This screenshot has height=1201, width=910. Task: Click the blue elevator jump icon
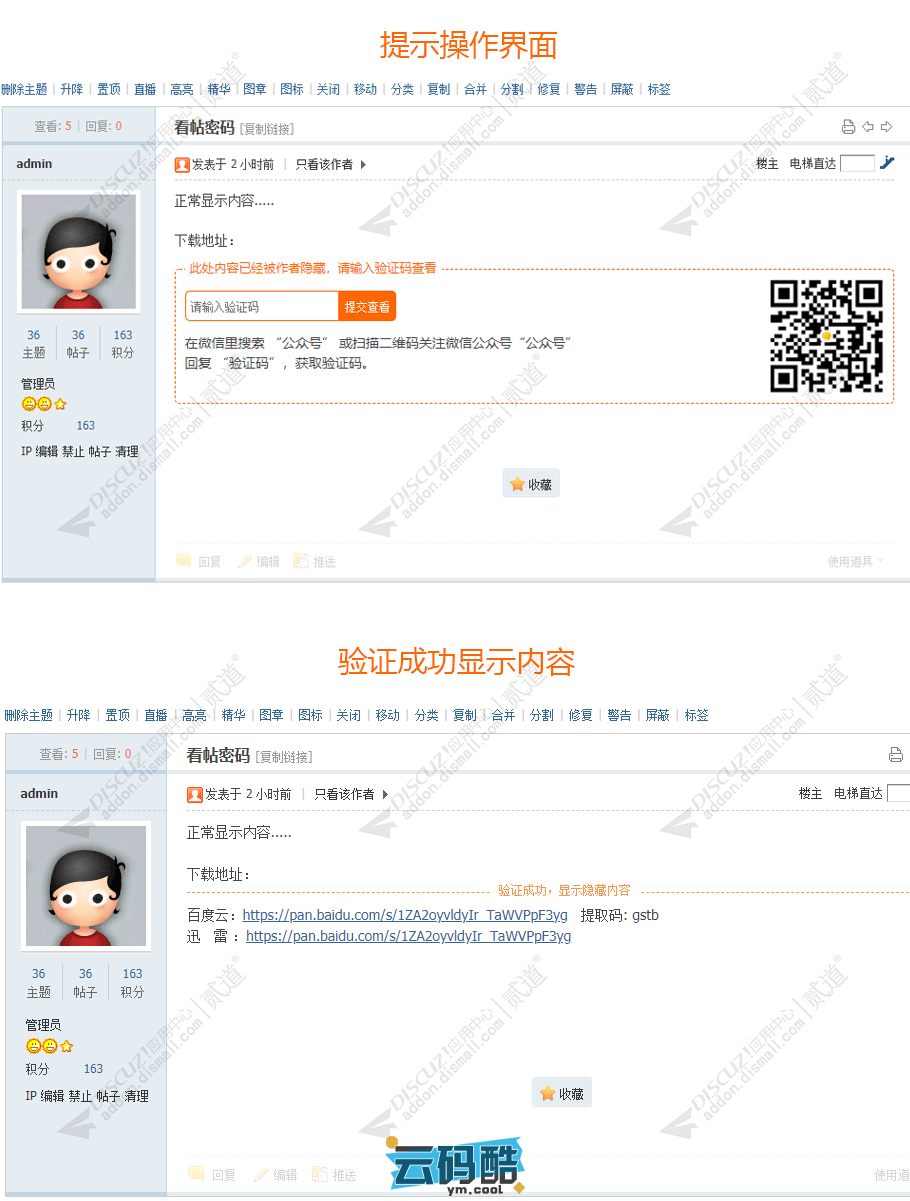tap(887, 163)
